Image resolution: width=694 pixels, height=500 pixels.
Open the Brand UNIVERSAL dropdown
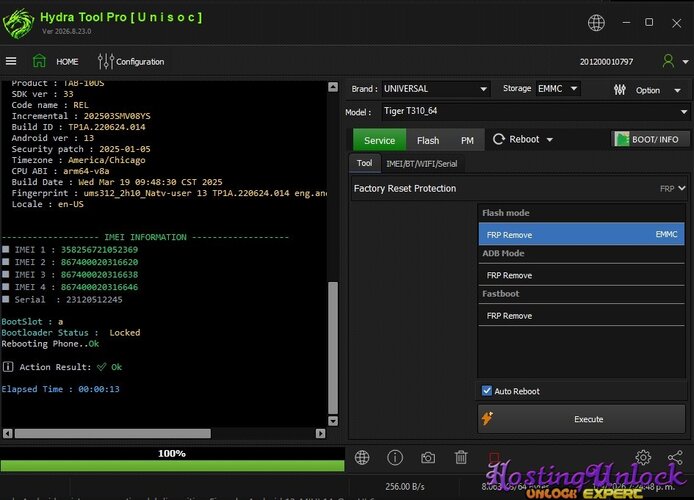(x=436, y=89)
